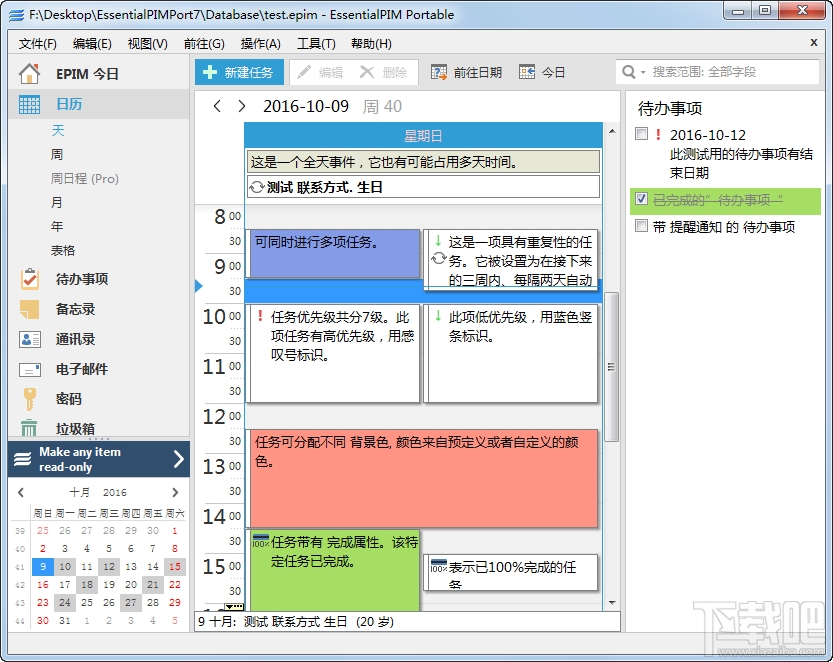Viewport: 833px width, 662px height.
Task: Click red exclamation on 2016-10-12 todo
Action: pos(658,134)
